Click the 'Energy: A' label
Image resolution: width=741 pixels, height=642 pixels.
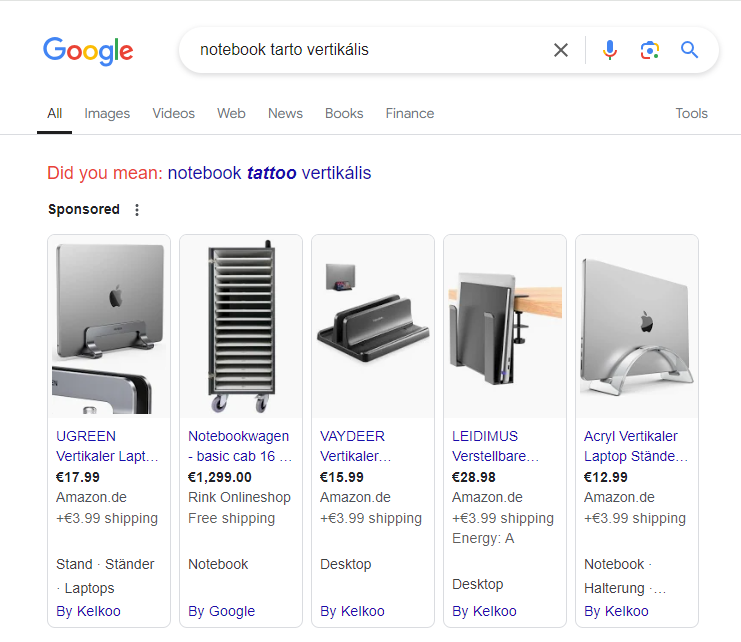(x=483, y=539)
